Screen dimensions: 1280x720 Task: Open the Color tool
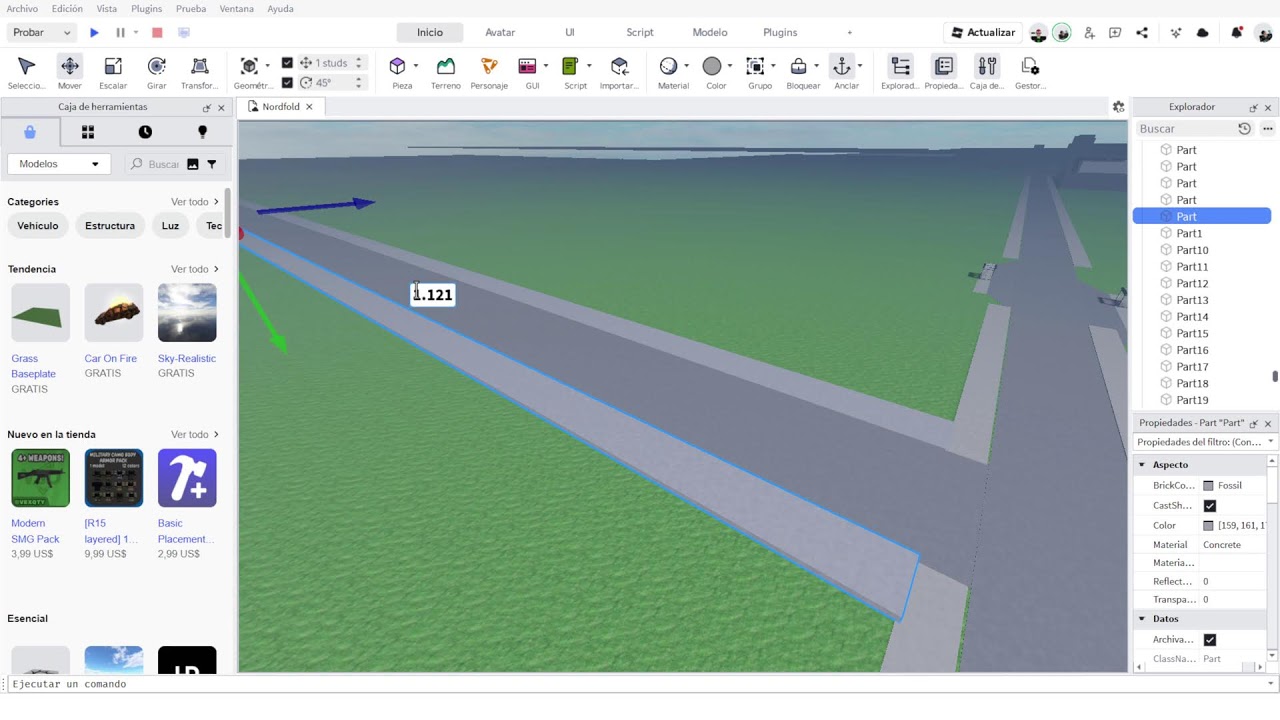[712, 67]
